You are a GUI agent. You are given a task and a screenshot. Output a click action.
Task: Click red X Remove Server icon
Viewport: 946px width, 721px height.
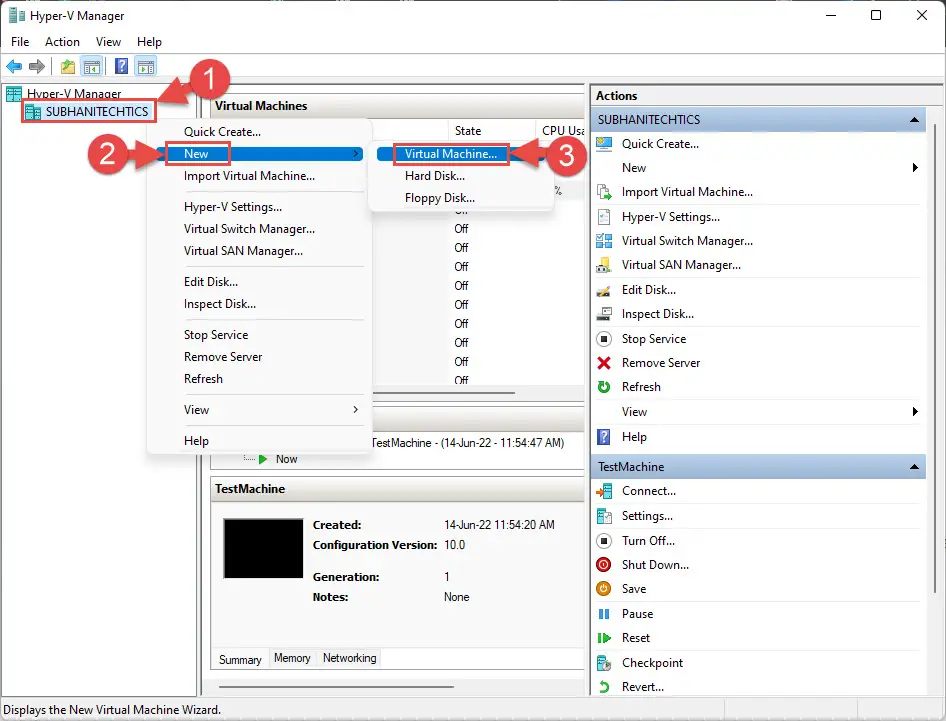click(604, 363)
